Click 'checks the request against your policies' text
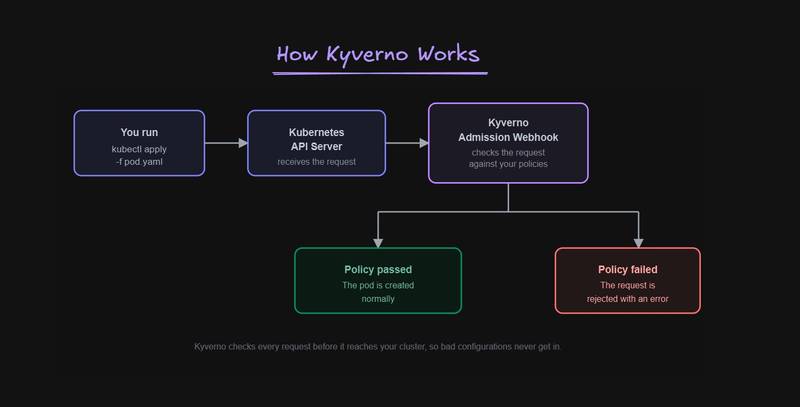This screenshot has width=800, height=407. click(x=508, y=158)
